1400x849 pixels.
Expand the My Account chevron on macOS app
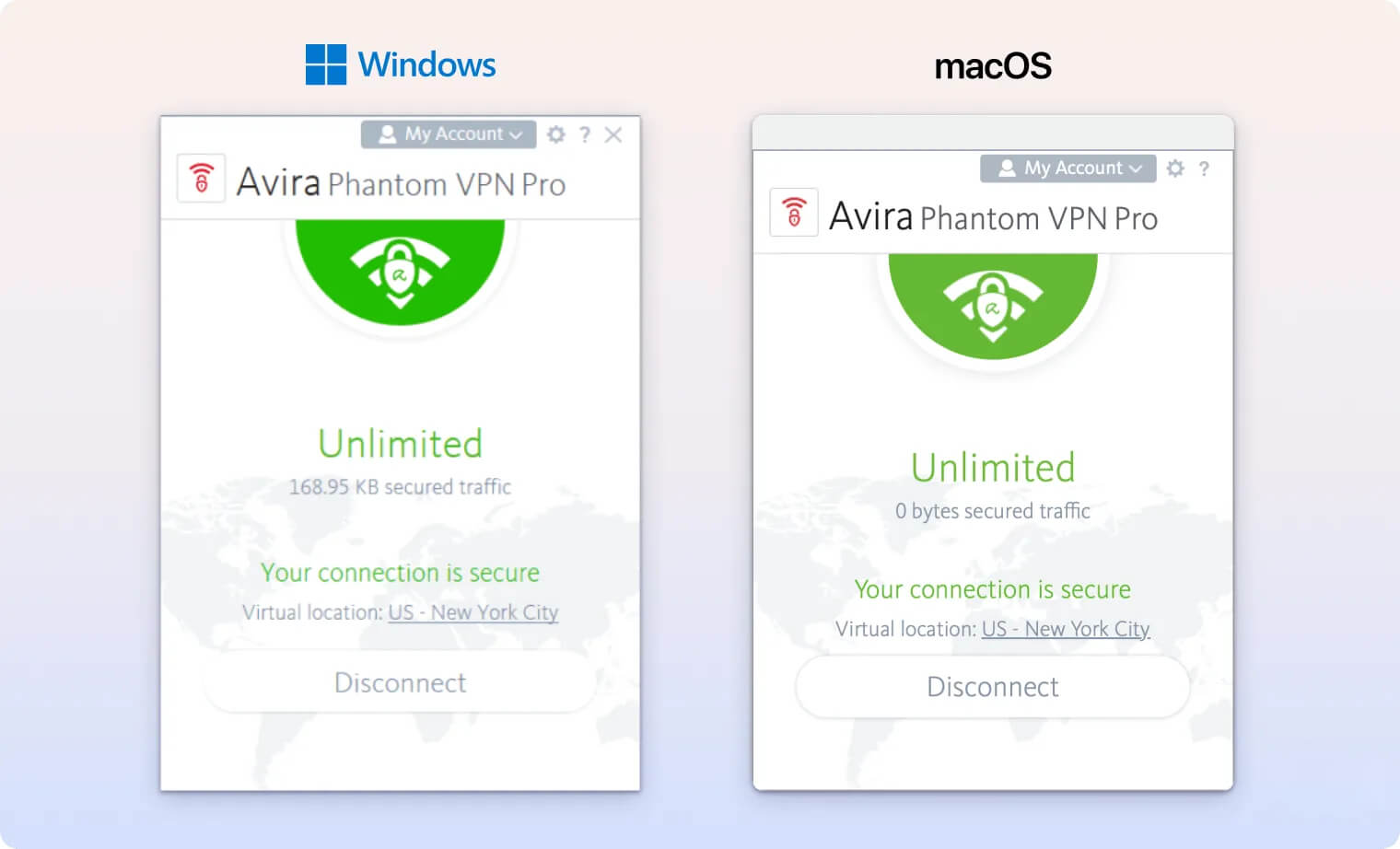click(x=1135, y=169)
